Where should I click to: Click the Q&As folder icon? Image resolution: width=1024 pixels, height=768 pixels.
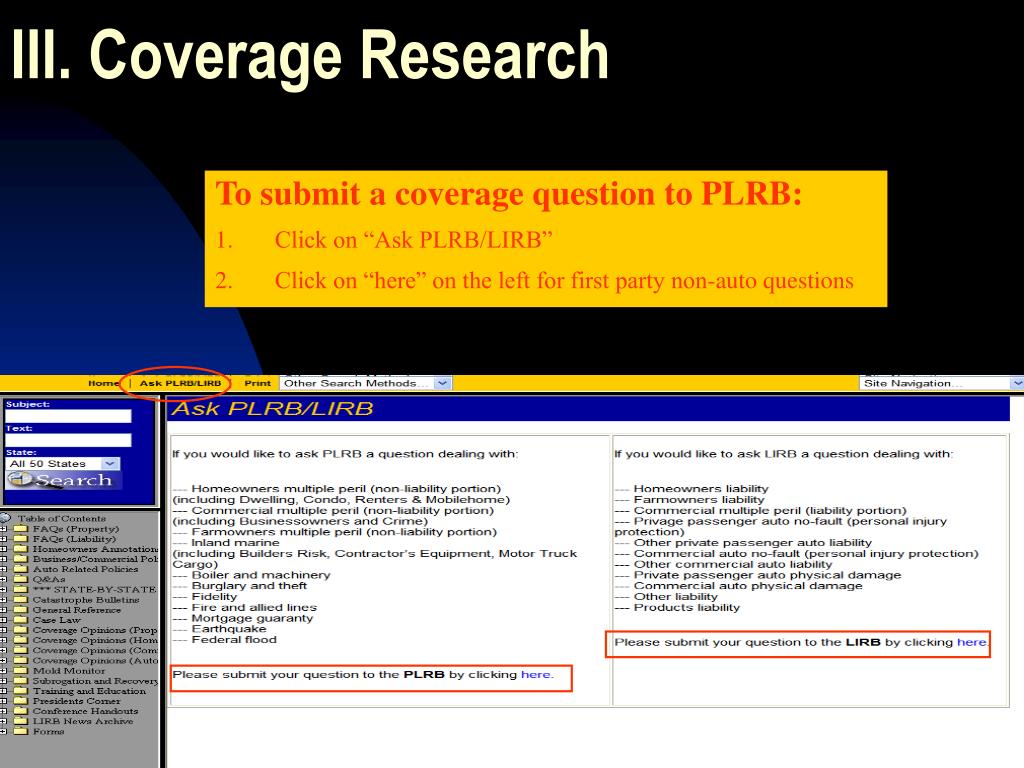pyautogui.click(x=22, y=579)
